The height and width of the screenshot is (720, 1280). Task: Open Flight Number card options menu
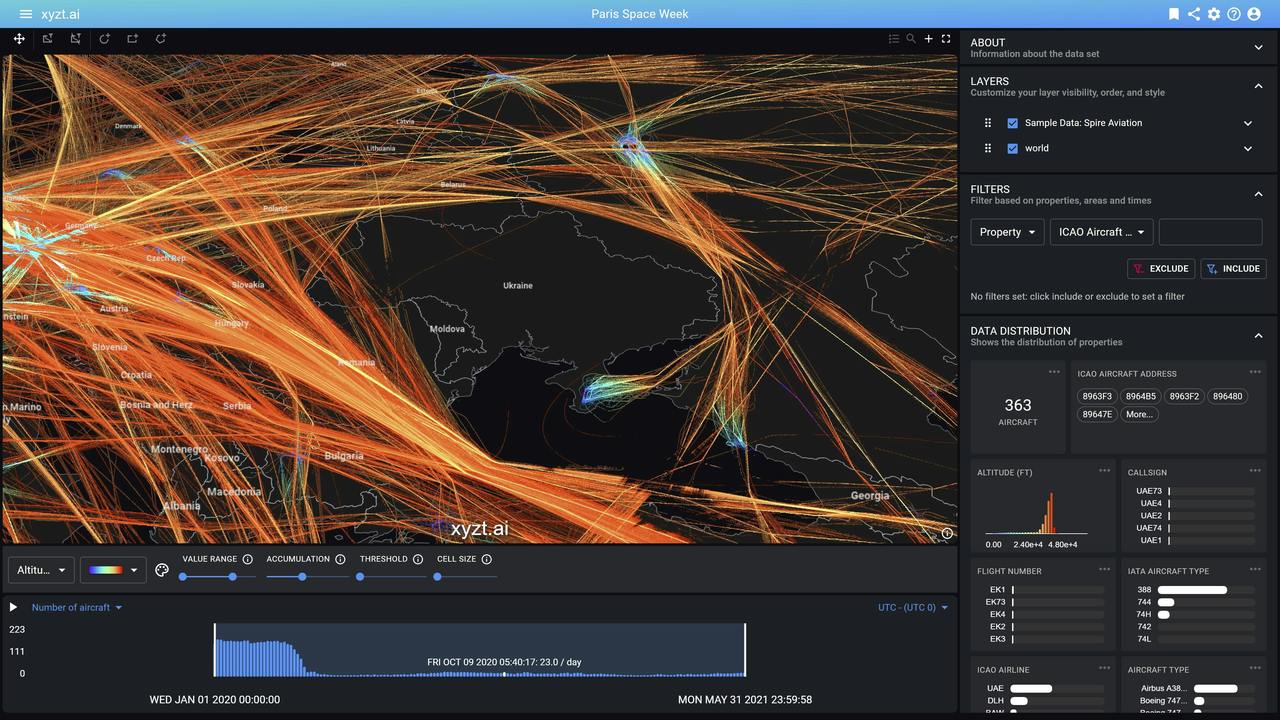pyautogui.click(x=1105, y=570)
